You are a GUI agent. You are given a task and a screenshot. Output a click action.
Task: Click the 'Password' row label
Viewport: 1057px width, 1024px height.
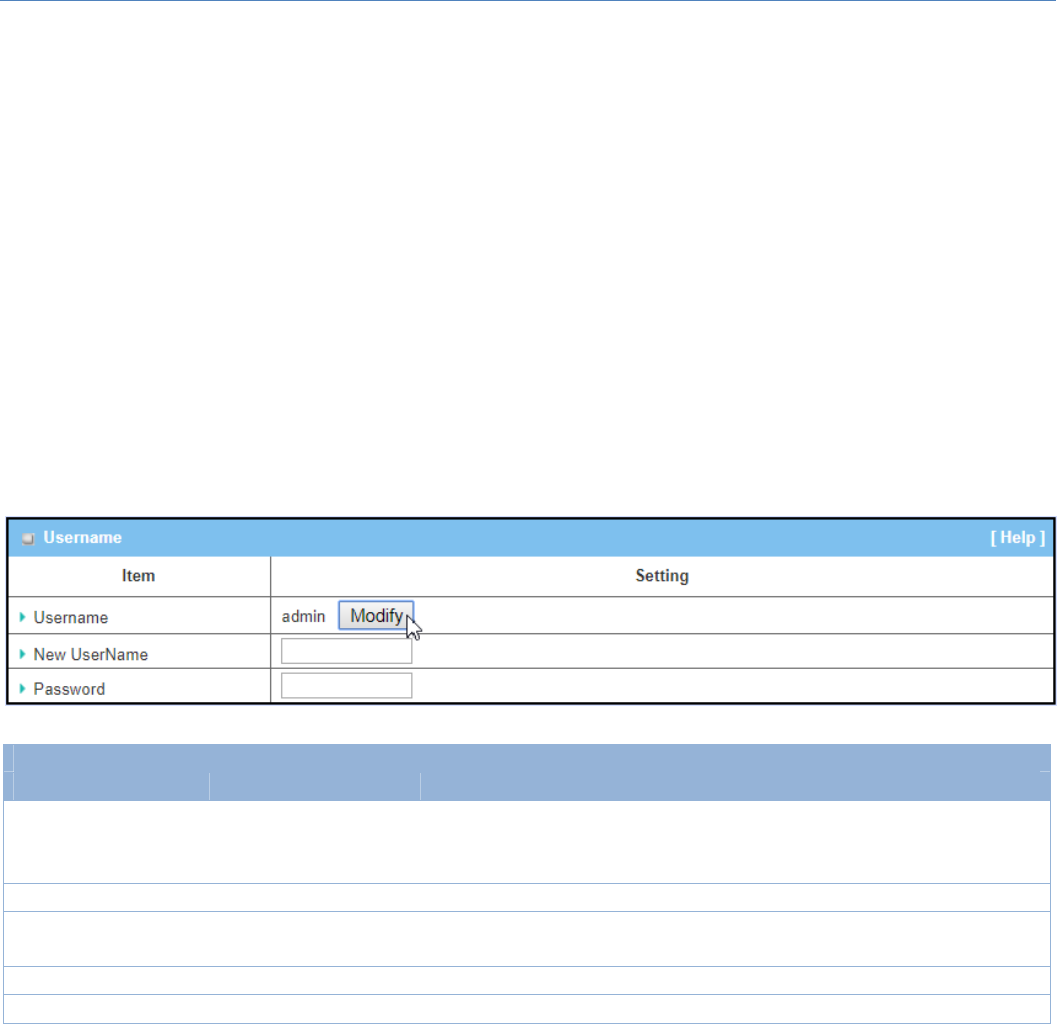(69, 689)
